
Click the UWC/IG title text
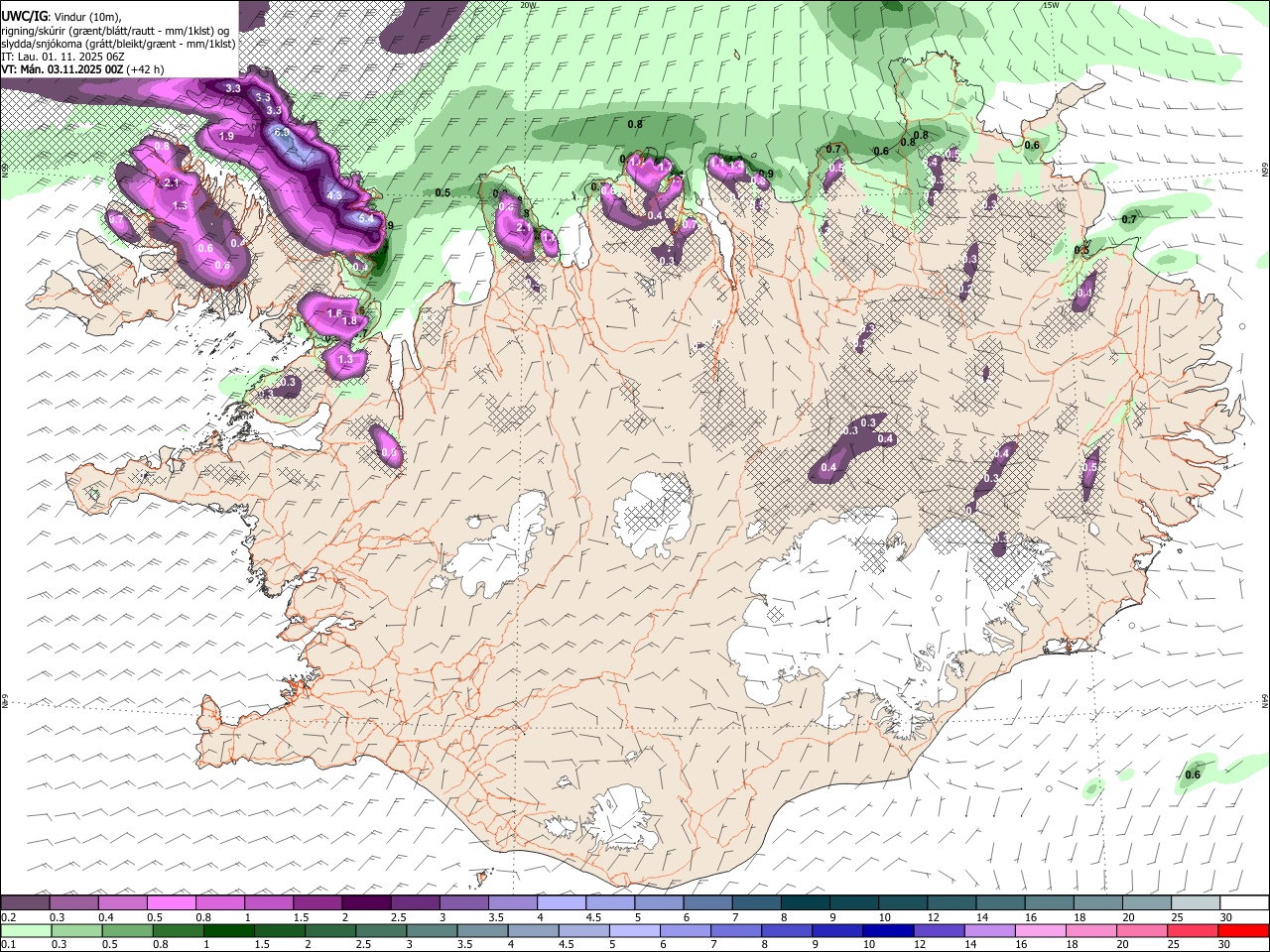click(23, 16)
